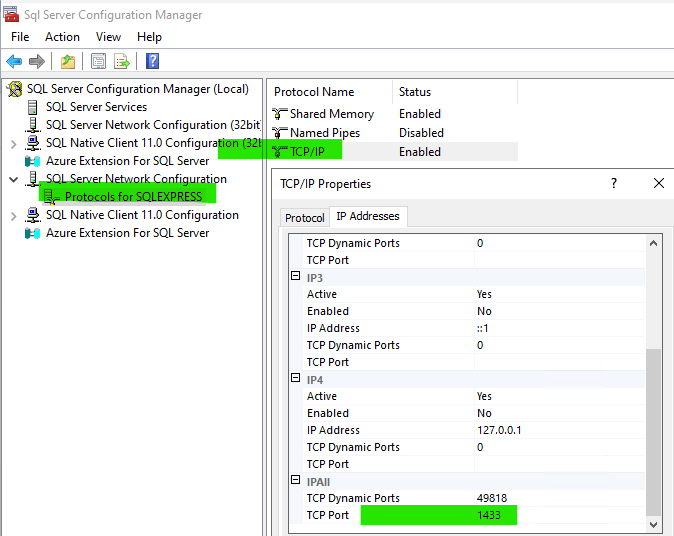The height and width of the screenshot is (536, 674).
Task: Click the Properties toolbar icon
Action: point(98,61)
